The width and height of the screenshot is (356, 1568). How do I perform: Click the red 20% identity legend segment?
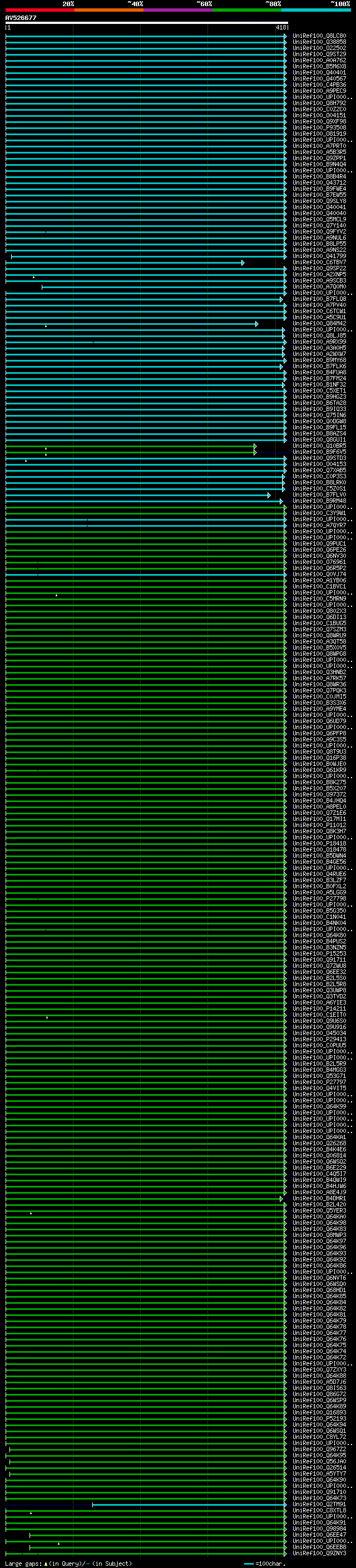39,10
